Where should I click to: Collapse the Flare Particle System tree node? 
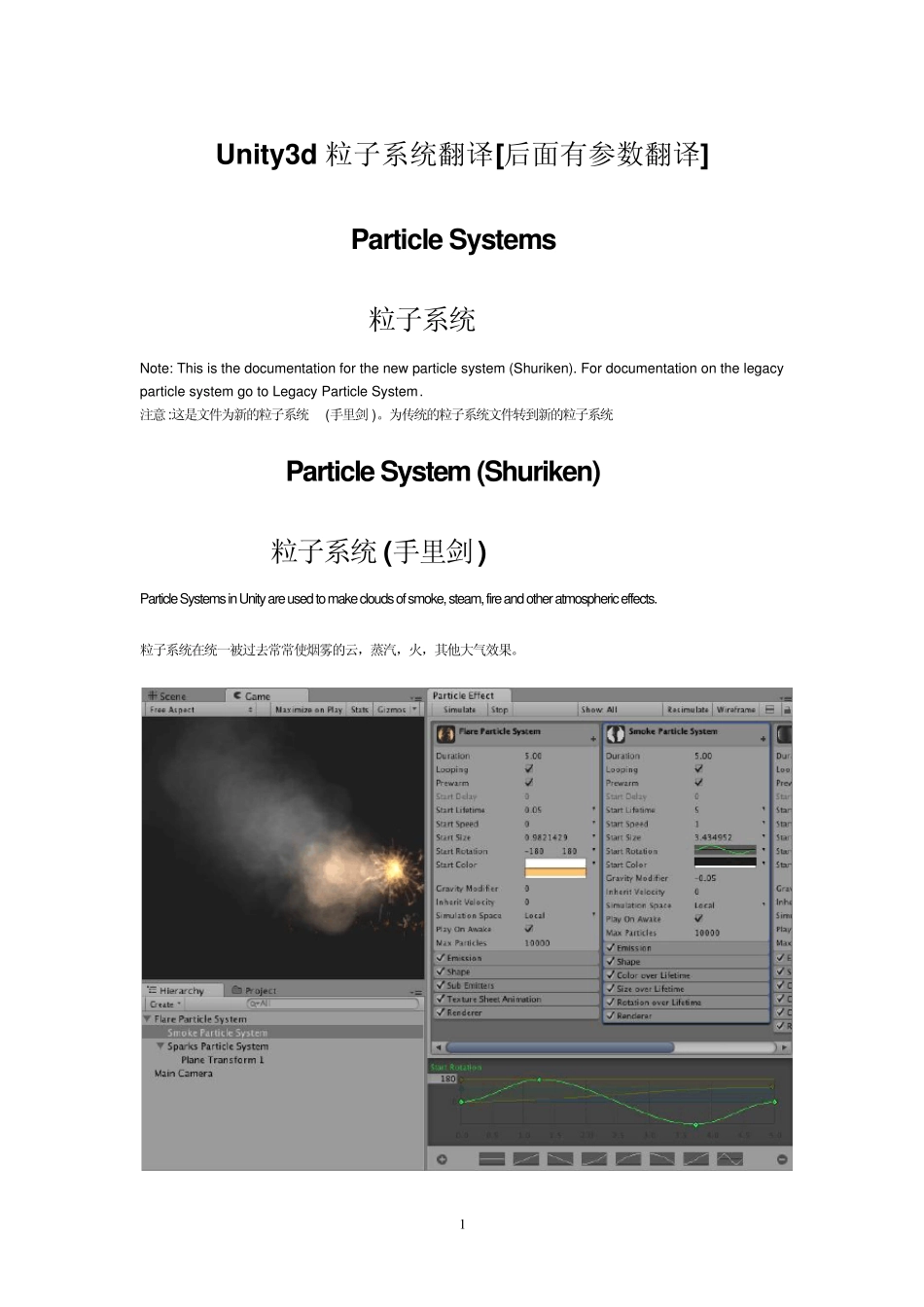pyautogui.click(x=147, y=1019)
